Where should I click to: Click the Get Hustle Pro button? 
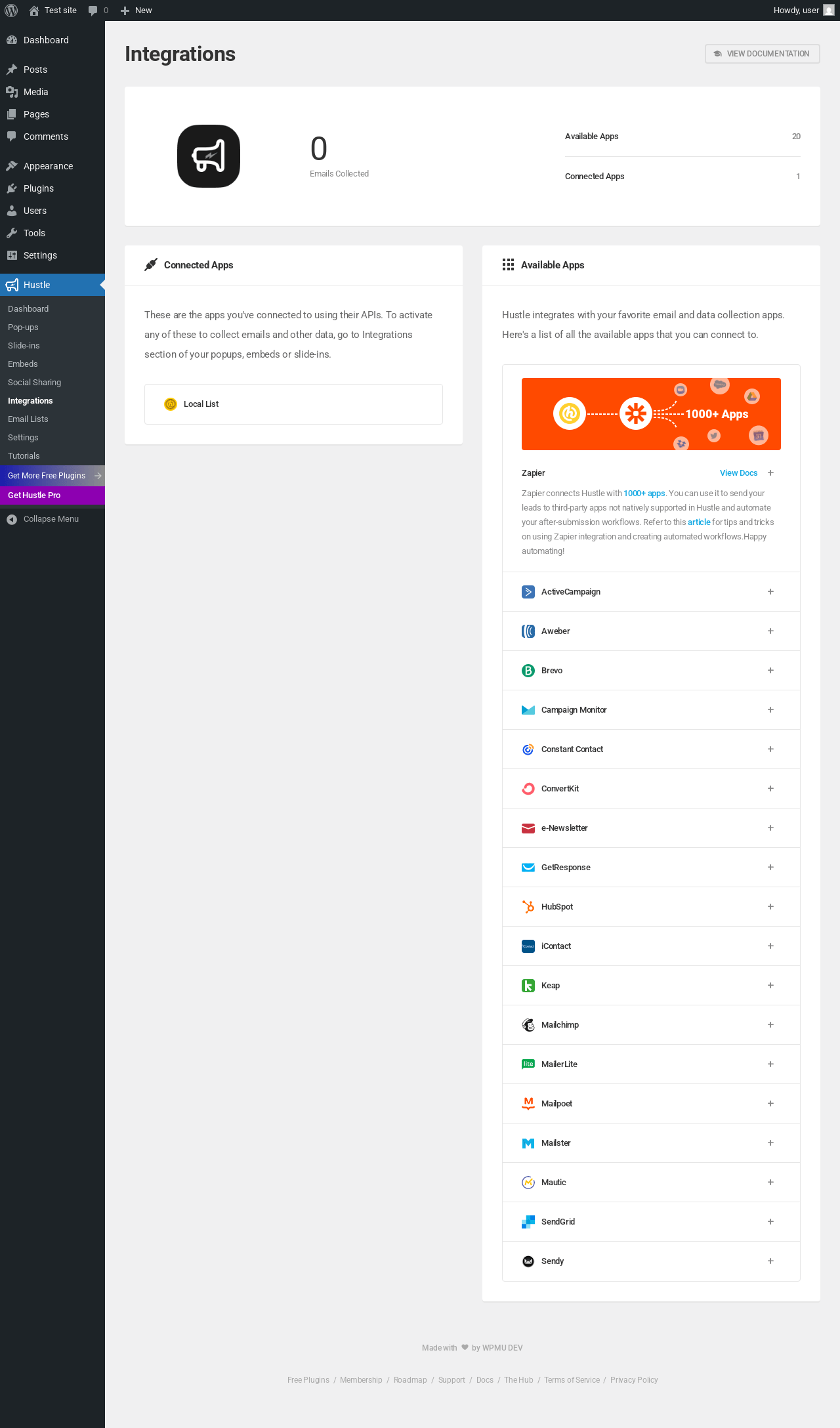(x=52, y=495)
